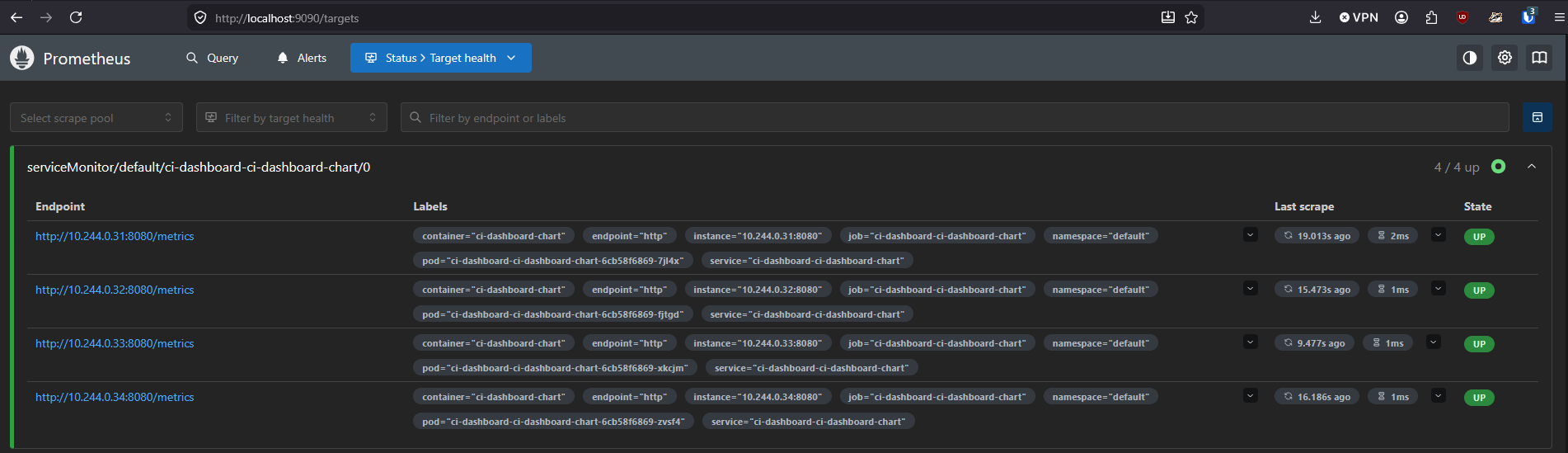Click the pod label ending in 7jl4x
The image size is (1568, 453).
[552, 261]
